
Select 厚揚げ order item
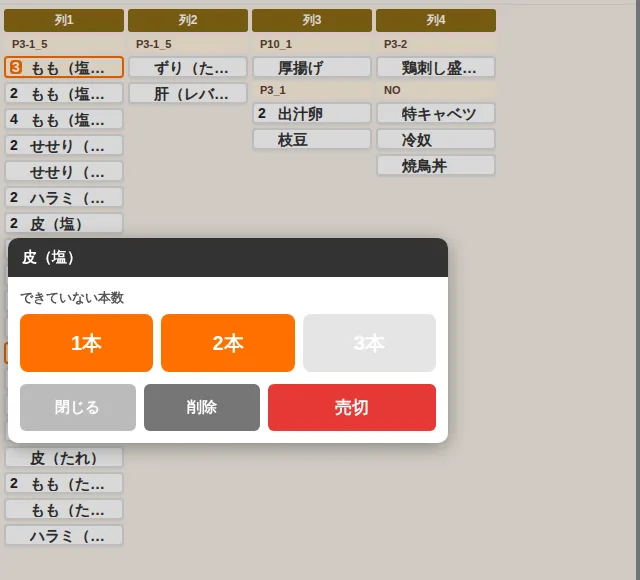pyautogui.click(x=312, y=67)
